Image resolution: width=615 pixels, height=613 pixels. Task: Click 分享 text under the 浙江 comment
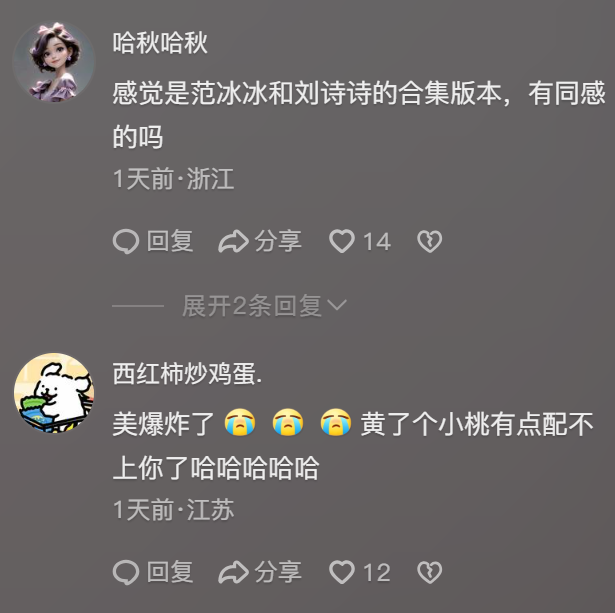point(278,241)
